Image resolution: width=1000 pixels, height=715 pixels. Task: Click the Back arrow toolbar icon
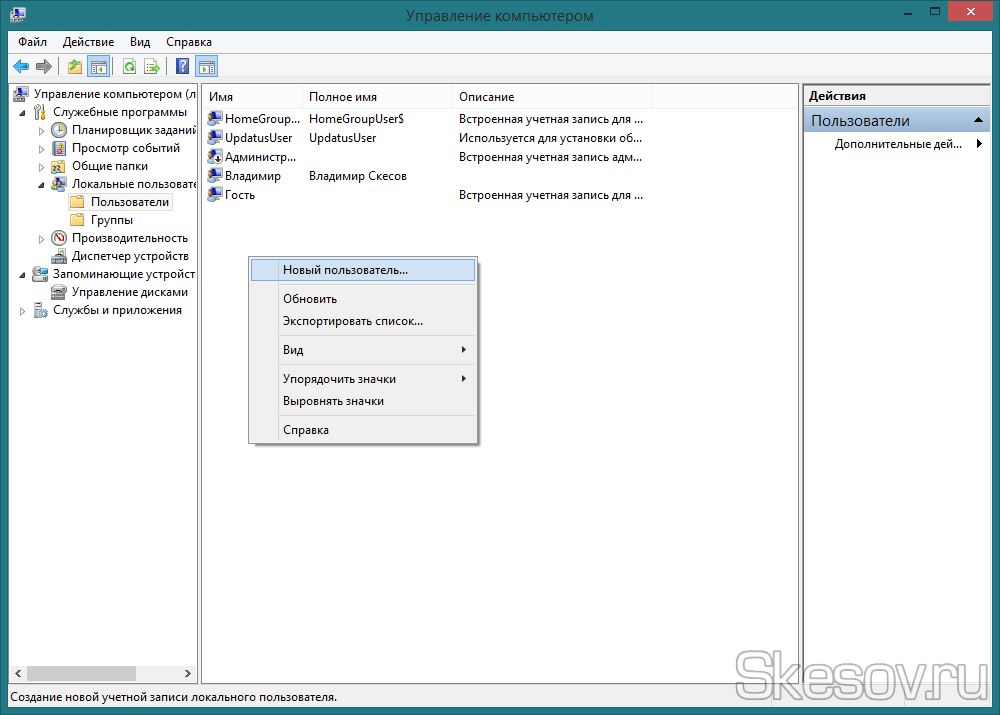click(21, 67)
